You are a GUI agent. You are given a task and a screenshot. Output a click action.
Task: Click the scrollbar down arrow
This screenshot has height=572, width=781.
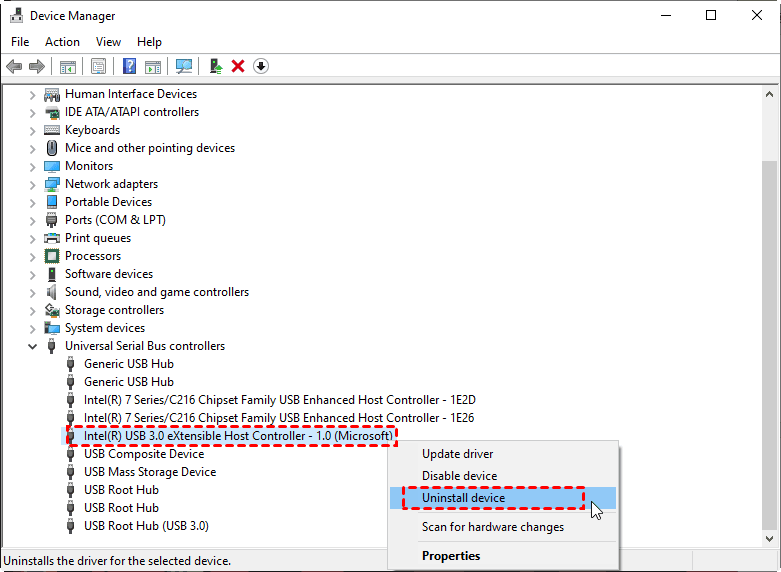point(769,538)
